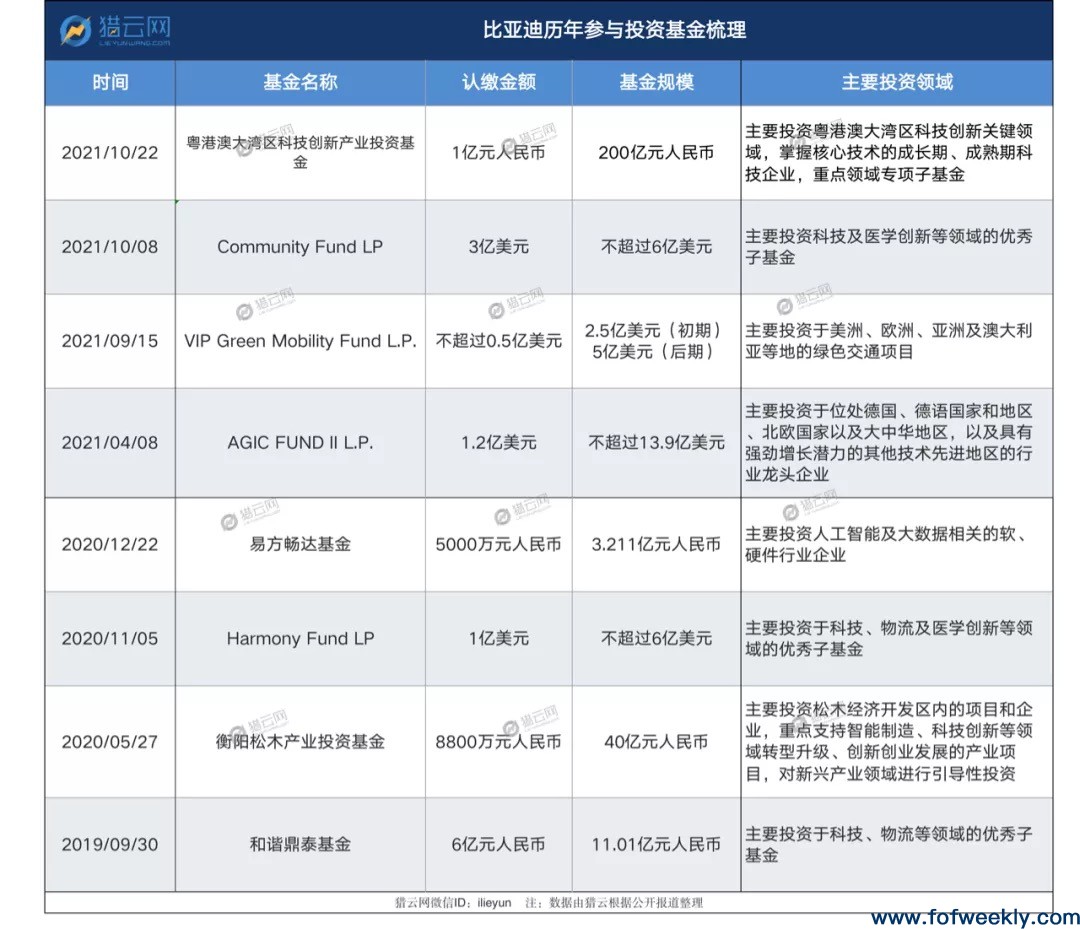
Task: Click the date cell 2020/12/22
Action: pos(110,545)
